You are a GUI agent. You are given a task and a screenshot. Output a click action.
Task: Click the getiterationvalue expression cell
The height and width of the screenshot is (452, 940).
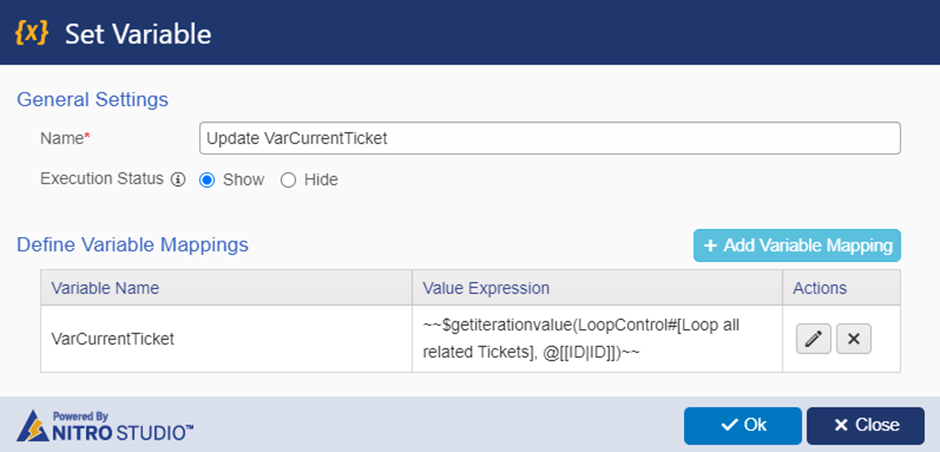click(x=597, y=339)
